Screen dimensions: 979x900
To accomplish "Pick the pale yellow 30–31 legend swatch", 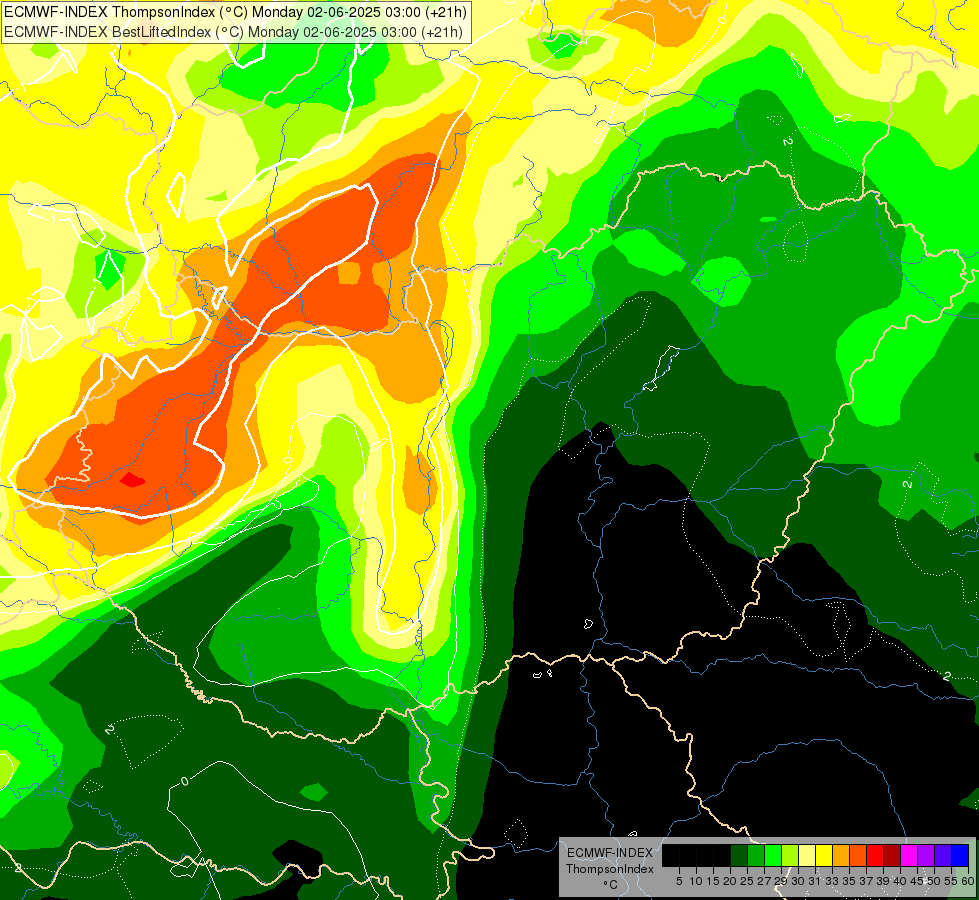I will point(807,856).
